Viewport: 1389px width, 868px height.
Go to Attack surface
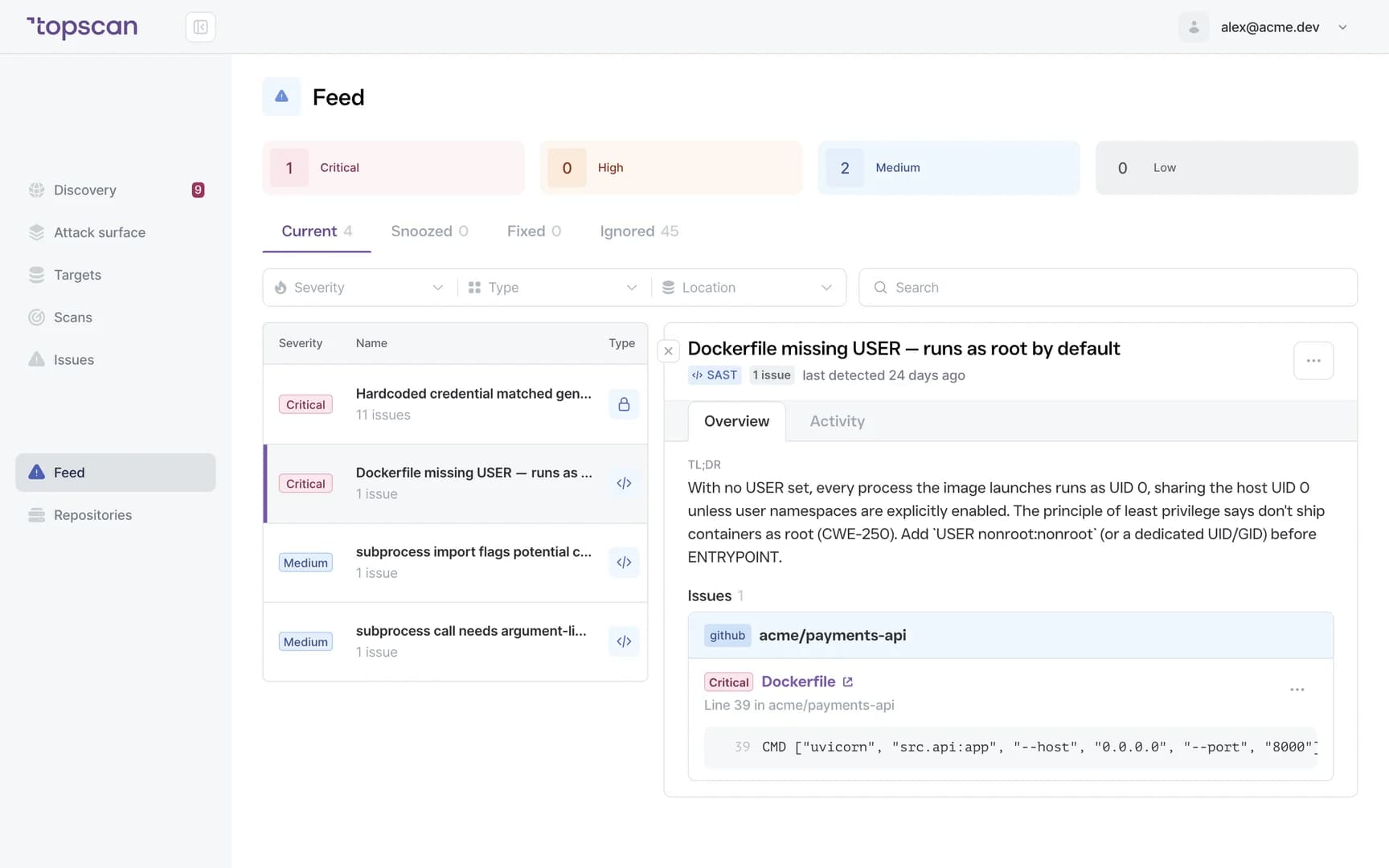click(x=116, y=232)
